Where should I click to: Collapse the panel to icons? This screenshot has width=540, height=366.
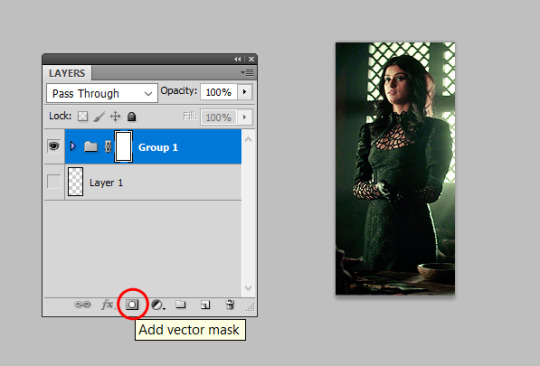pos(238,59)
